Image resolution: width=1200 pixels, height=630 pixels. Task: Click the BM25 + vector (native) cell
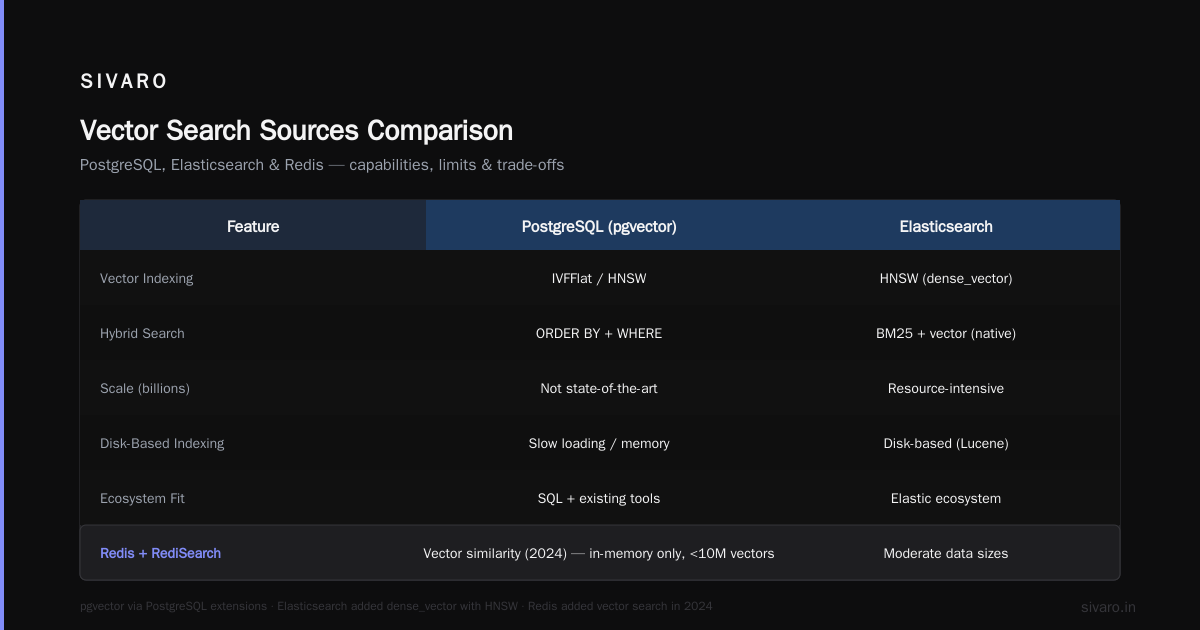[946, 333]
